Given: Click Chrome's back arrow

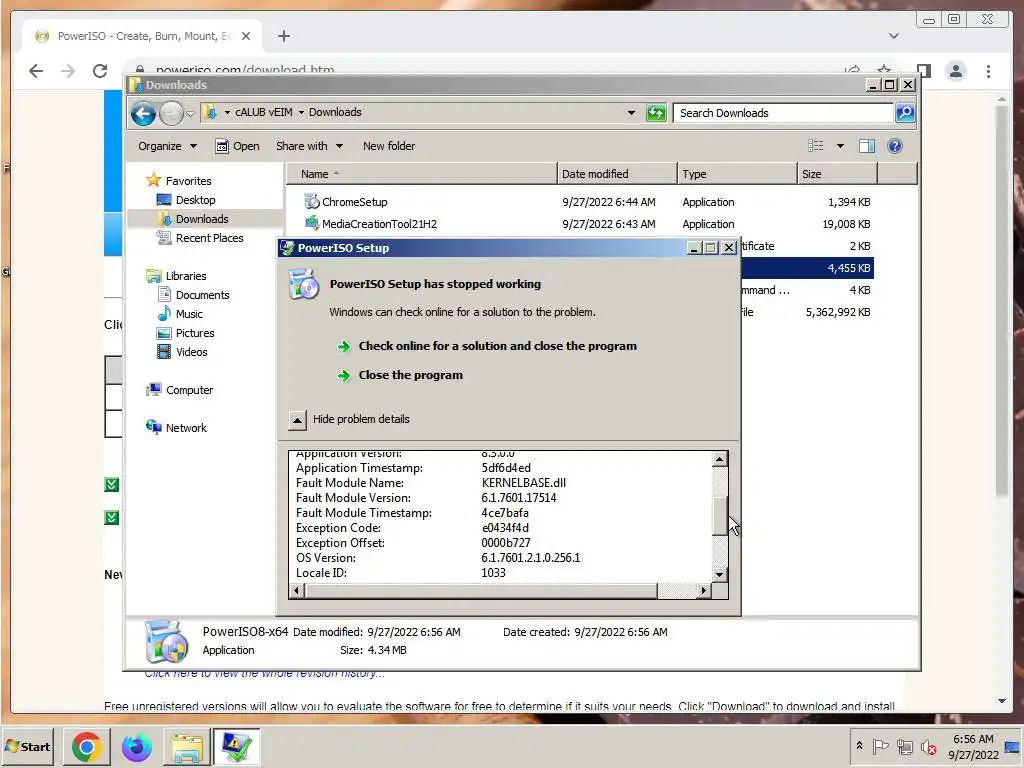Looking at the screenshot, I should click(36, 71).
